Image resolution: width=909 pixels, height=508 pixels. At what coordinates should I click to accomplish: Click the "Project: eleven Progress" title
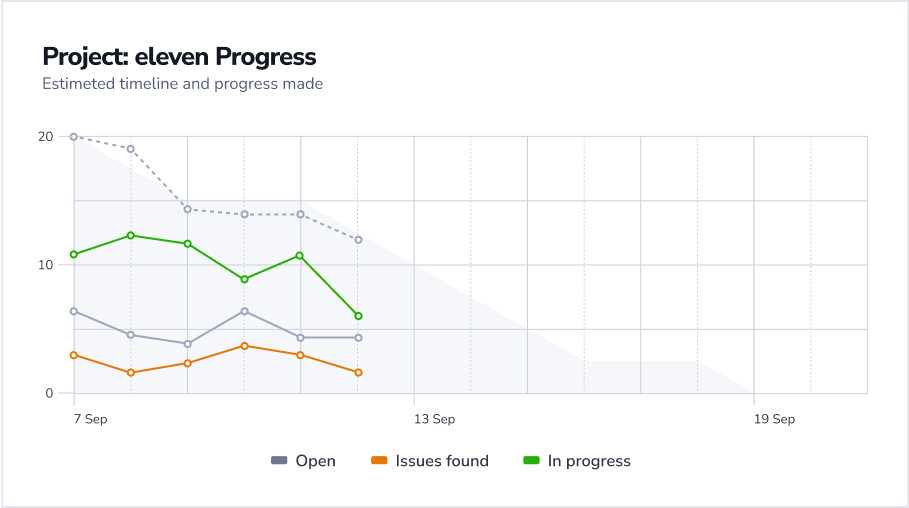point(179,57)
